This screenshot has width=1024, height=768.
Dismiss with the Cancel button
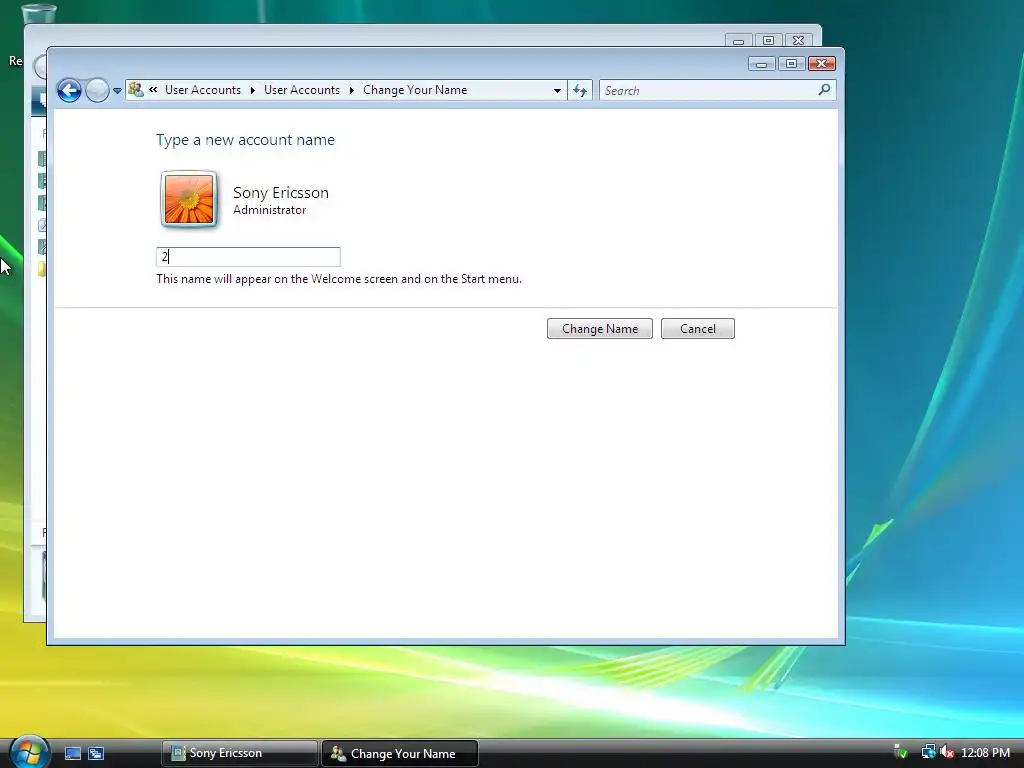tap(697, 328)
